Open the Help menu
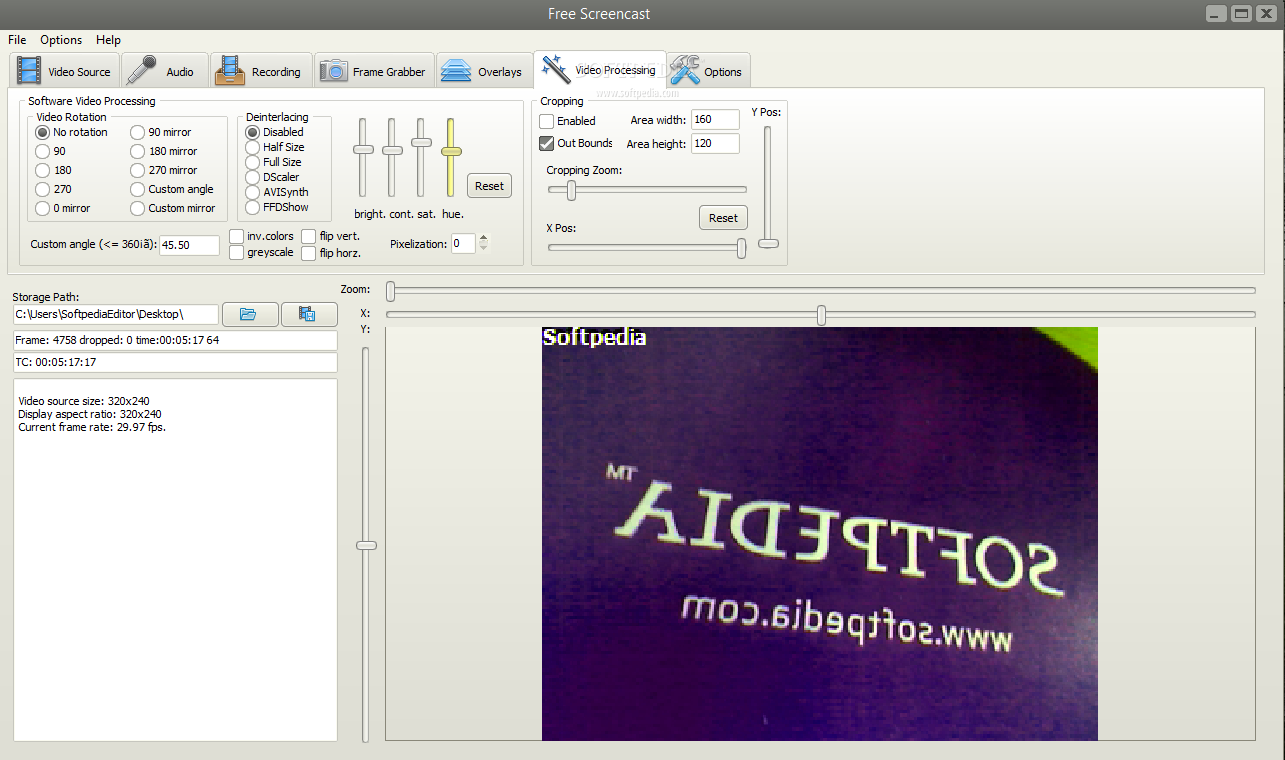Screen dimensions: 1285x760 pos(108,40)
